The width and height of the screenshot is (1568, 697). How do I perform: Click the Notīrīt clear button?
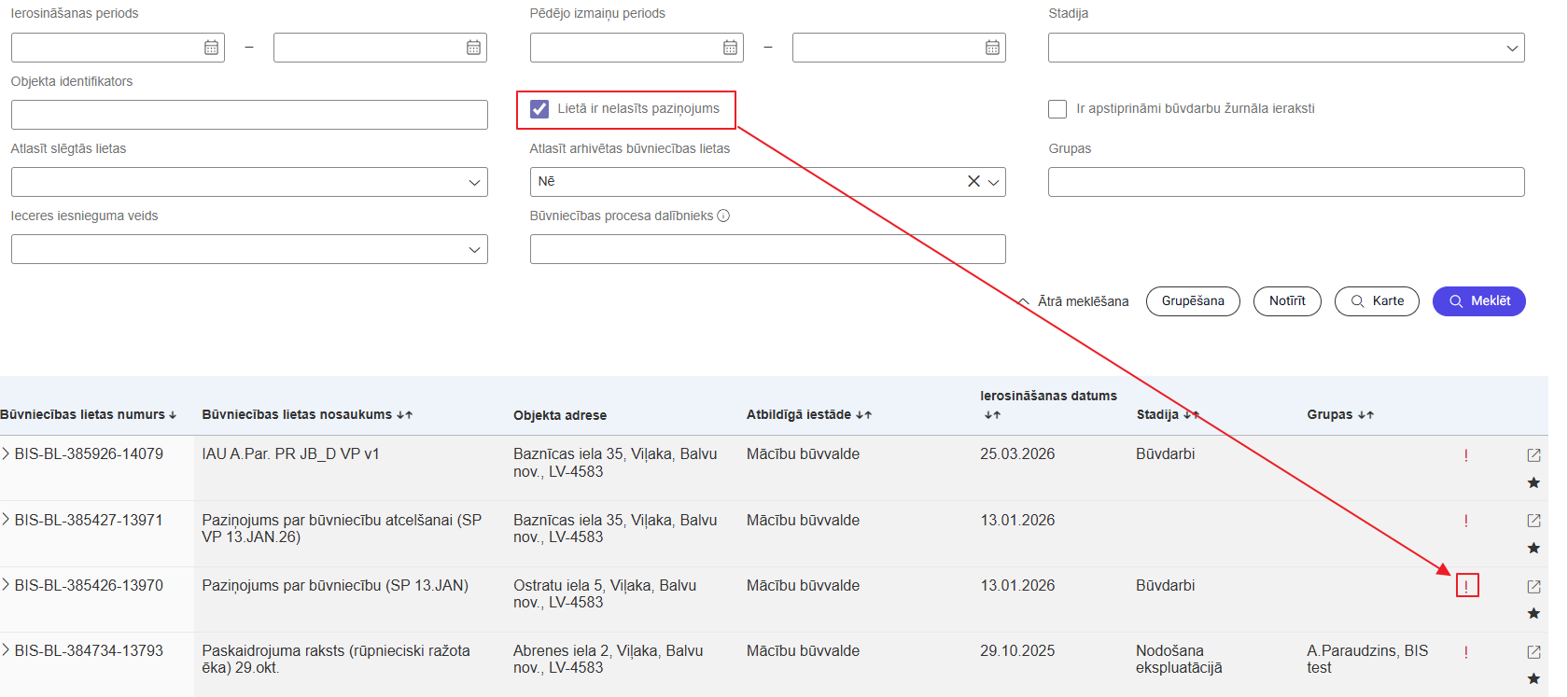tap(1287, 301)
